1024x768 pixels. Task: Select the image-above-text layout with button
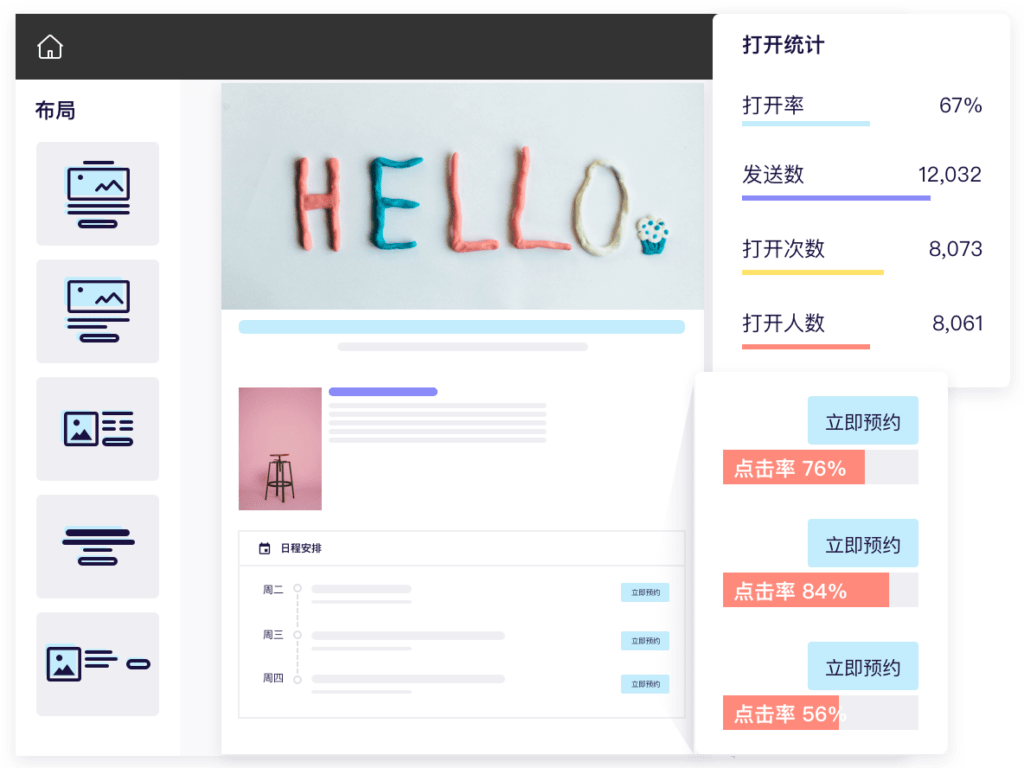click(97, 193)
